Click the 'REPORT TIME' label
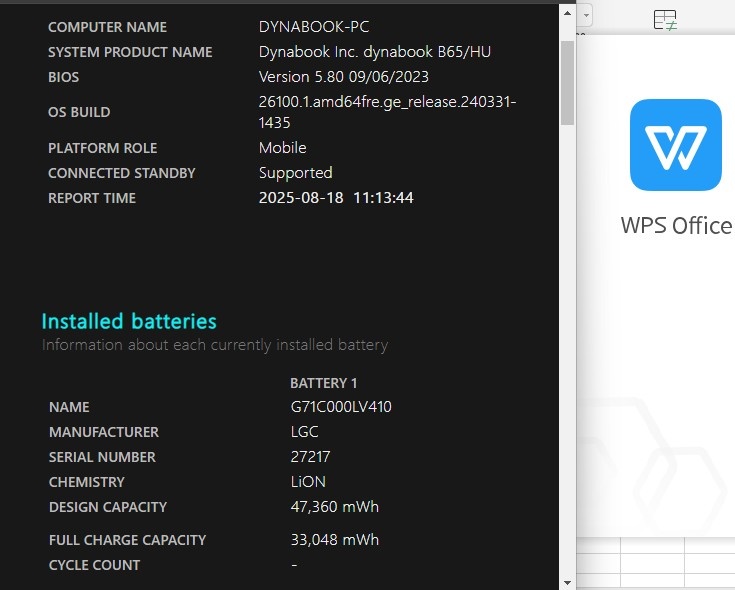The width and height of the screenshot is (735, 590). [x=92, y=198]
